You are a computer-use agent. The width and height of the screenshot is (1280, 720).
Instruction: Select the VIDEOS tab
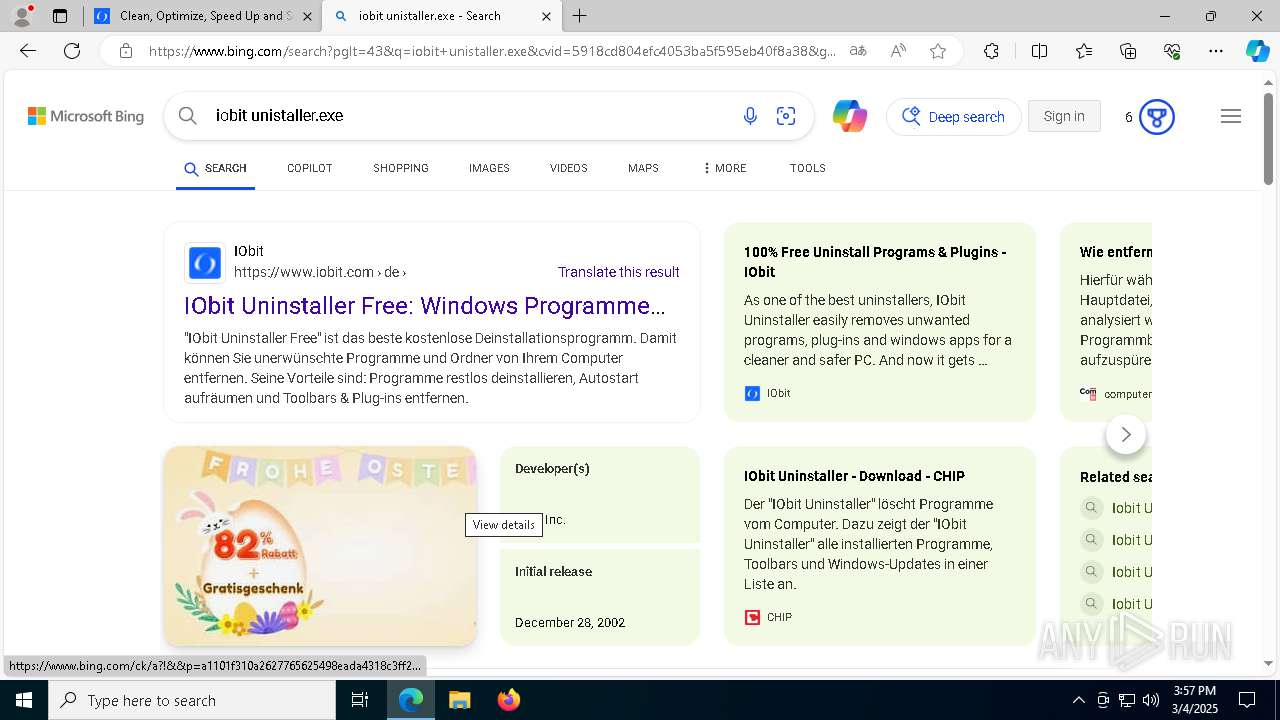[x=569, y=168]
